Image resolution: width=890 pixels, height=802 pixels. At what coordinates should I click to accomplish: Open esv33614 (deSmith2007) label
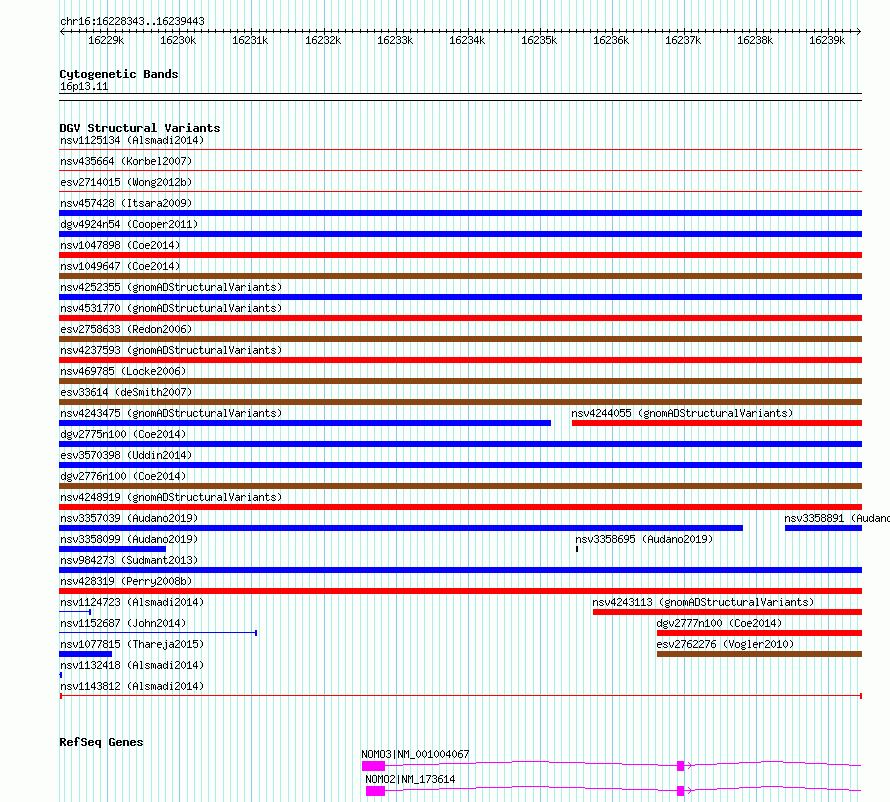coord(126,392)
